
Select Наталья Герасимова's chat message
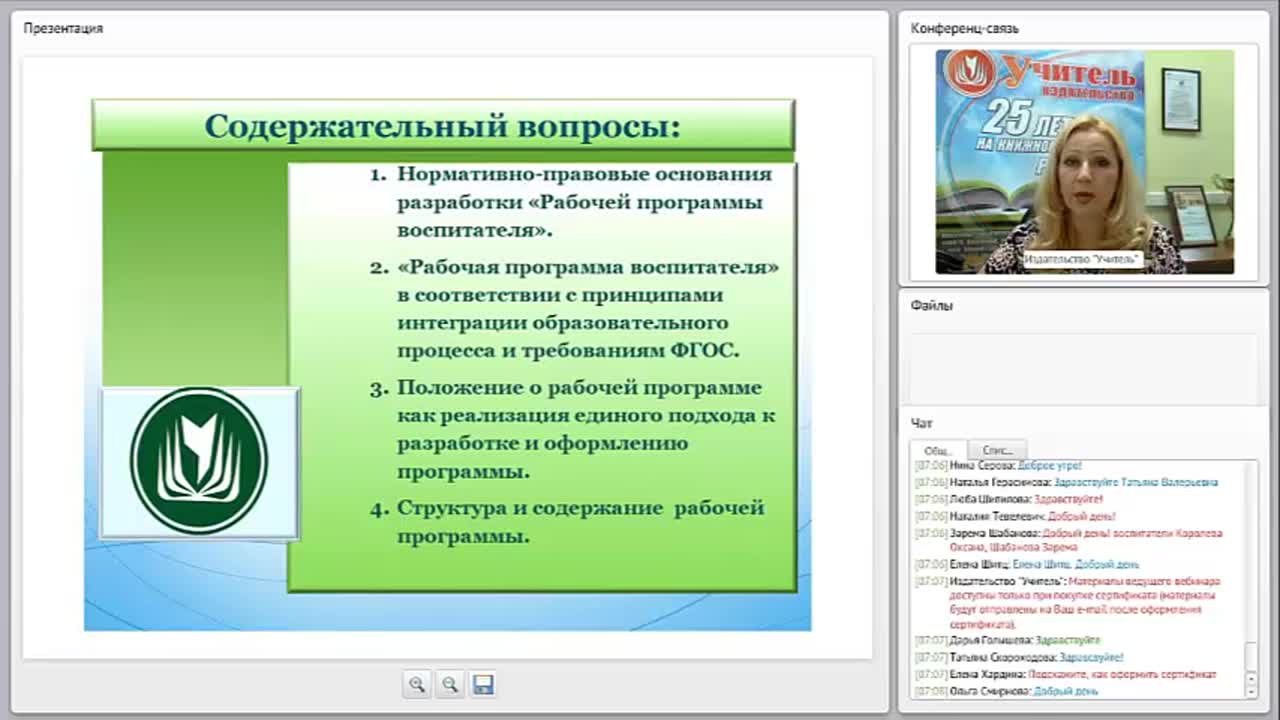point(1067,482)
